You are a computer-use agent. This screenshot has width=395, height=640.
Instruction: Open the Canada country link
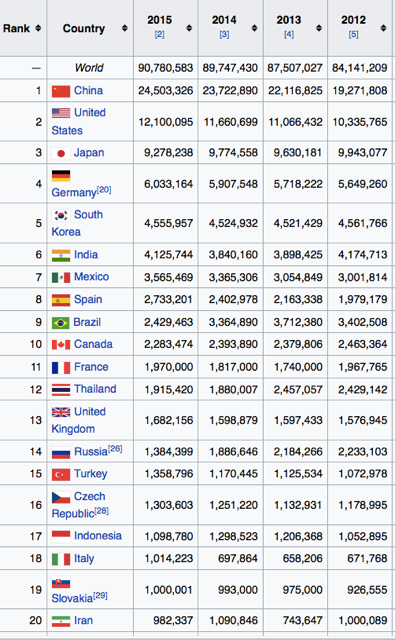(93, 344)
